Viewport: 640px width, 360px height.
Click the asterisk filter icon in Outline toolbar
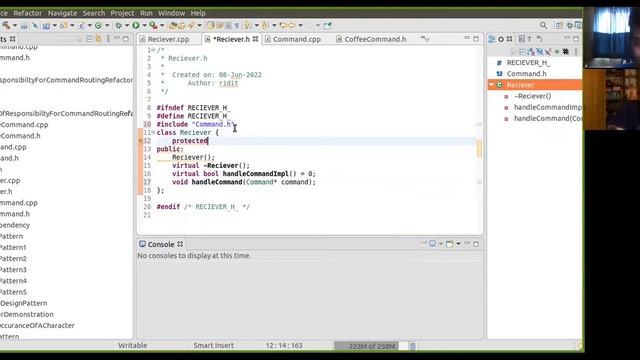click(566, 52)
